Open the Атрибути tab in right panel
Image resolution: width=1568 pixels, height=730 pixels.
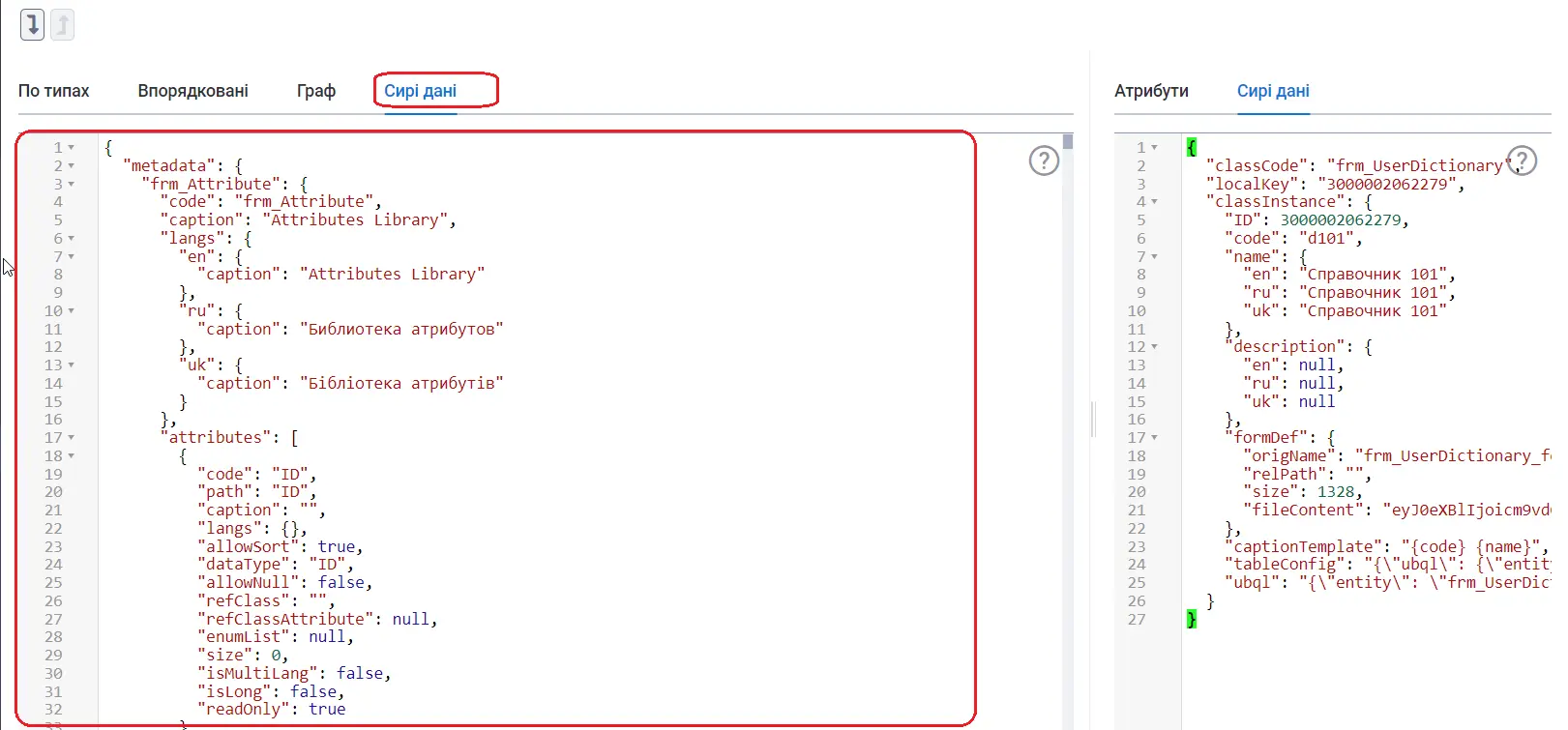(x=1151, y=91)
